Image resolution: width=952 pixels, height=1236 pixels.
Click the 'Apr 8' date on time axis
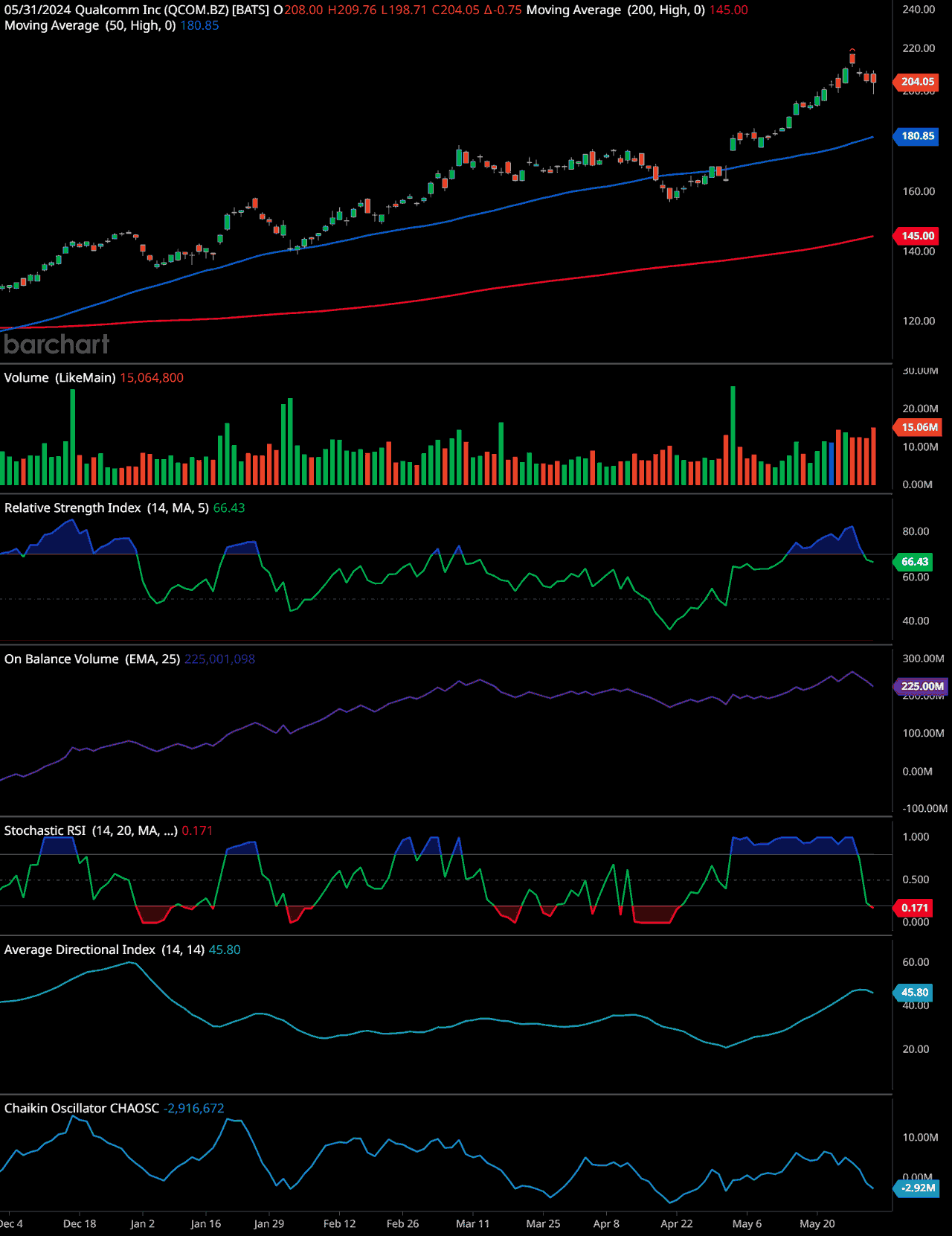[606, 1223]
